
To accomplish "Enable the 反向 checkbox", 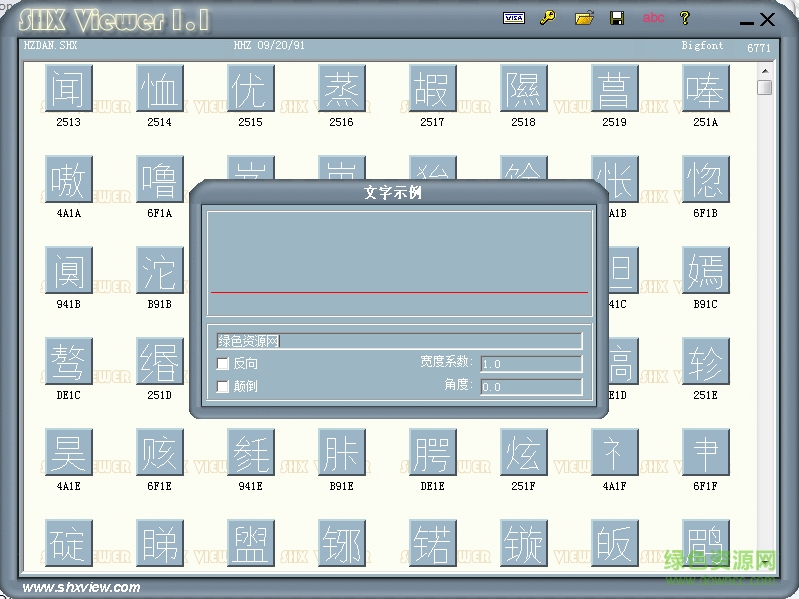I will pyautogui.click(x=223, y=364).
